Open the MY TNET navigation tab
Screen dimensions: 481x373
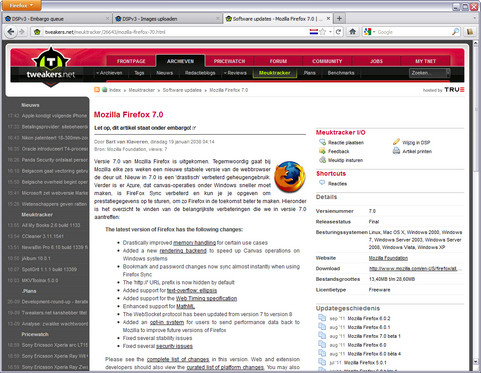point(425,61)
